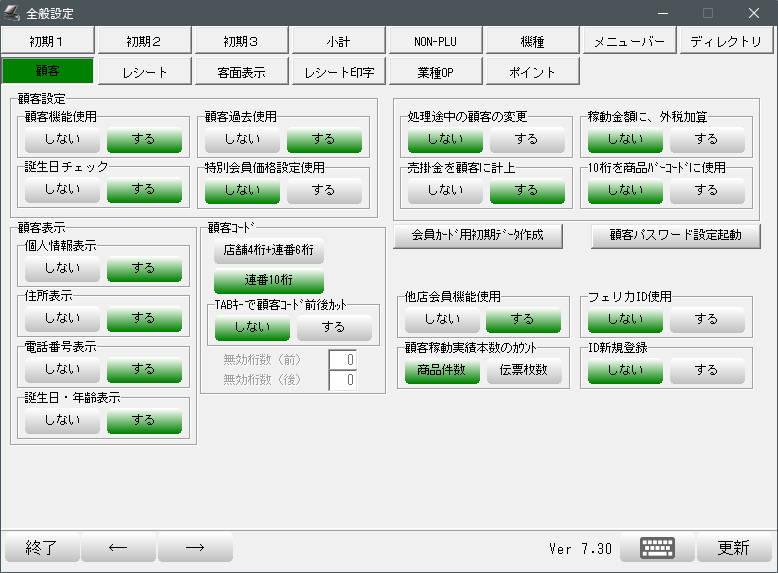The height and width of the screenshot is (573, 778).
Task: Set 顧客機能使用 to しない
Action: point(62,139)
